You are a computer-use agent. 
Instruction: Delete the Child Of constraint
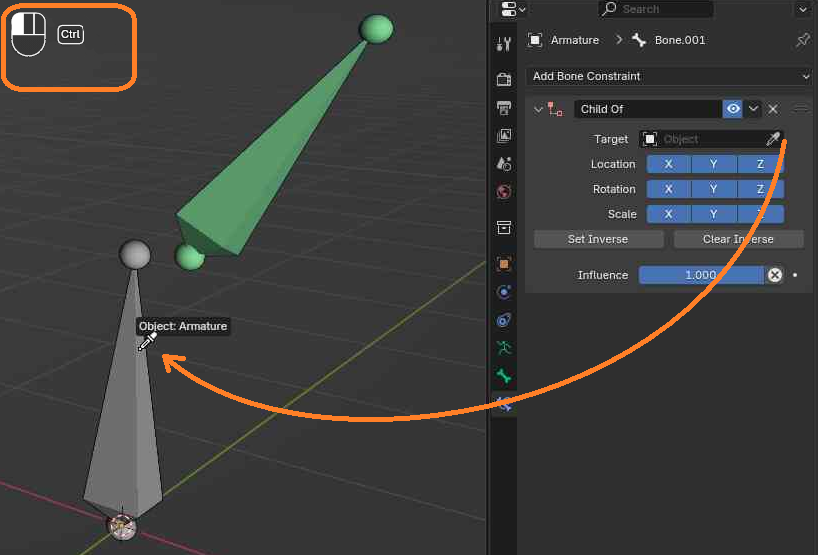(773, 109)
